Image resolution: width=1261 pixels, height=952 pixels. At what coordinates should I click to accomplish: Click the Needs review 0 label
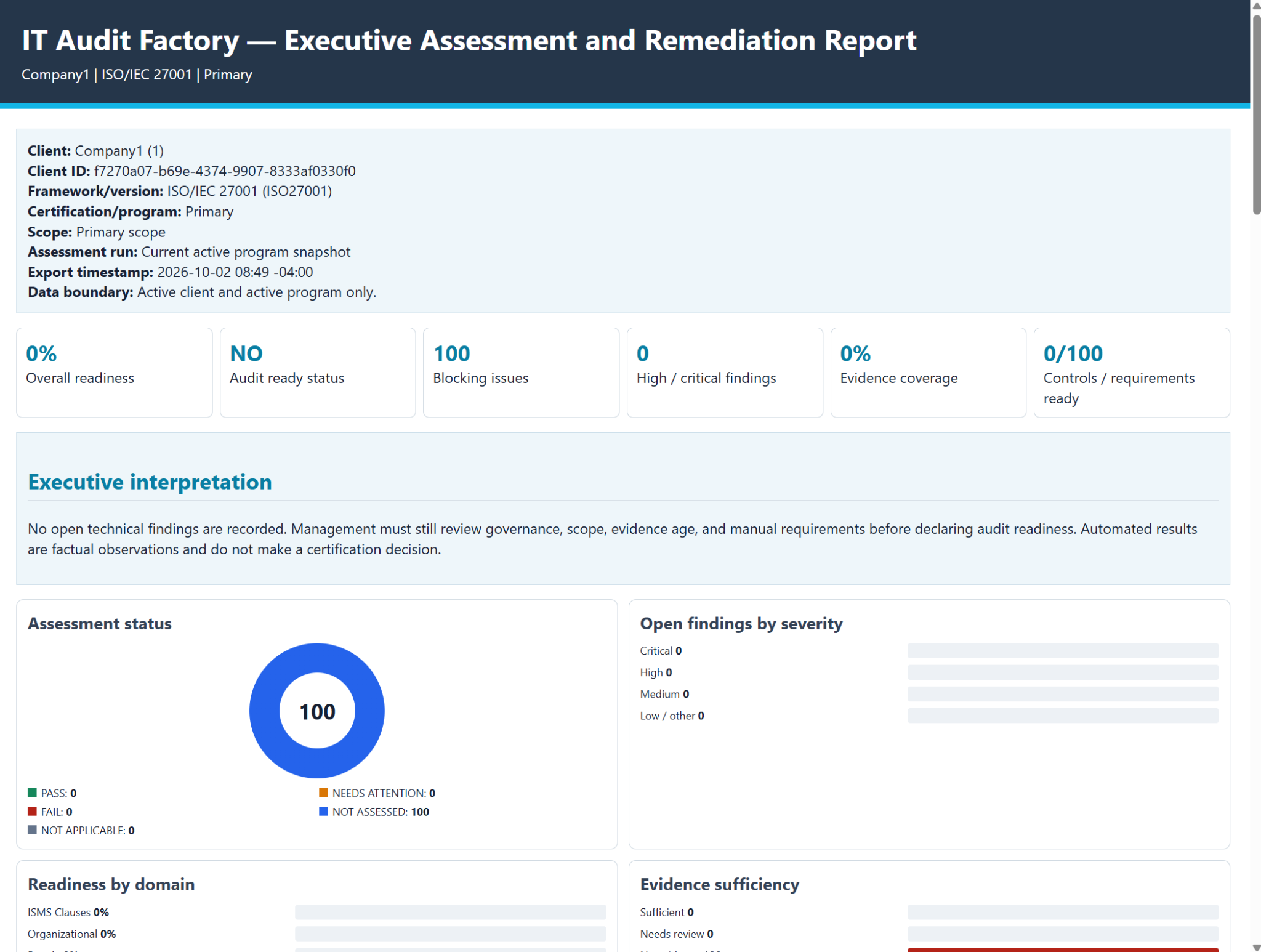pyautogui.click(x=677, y=934)
